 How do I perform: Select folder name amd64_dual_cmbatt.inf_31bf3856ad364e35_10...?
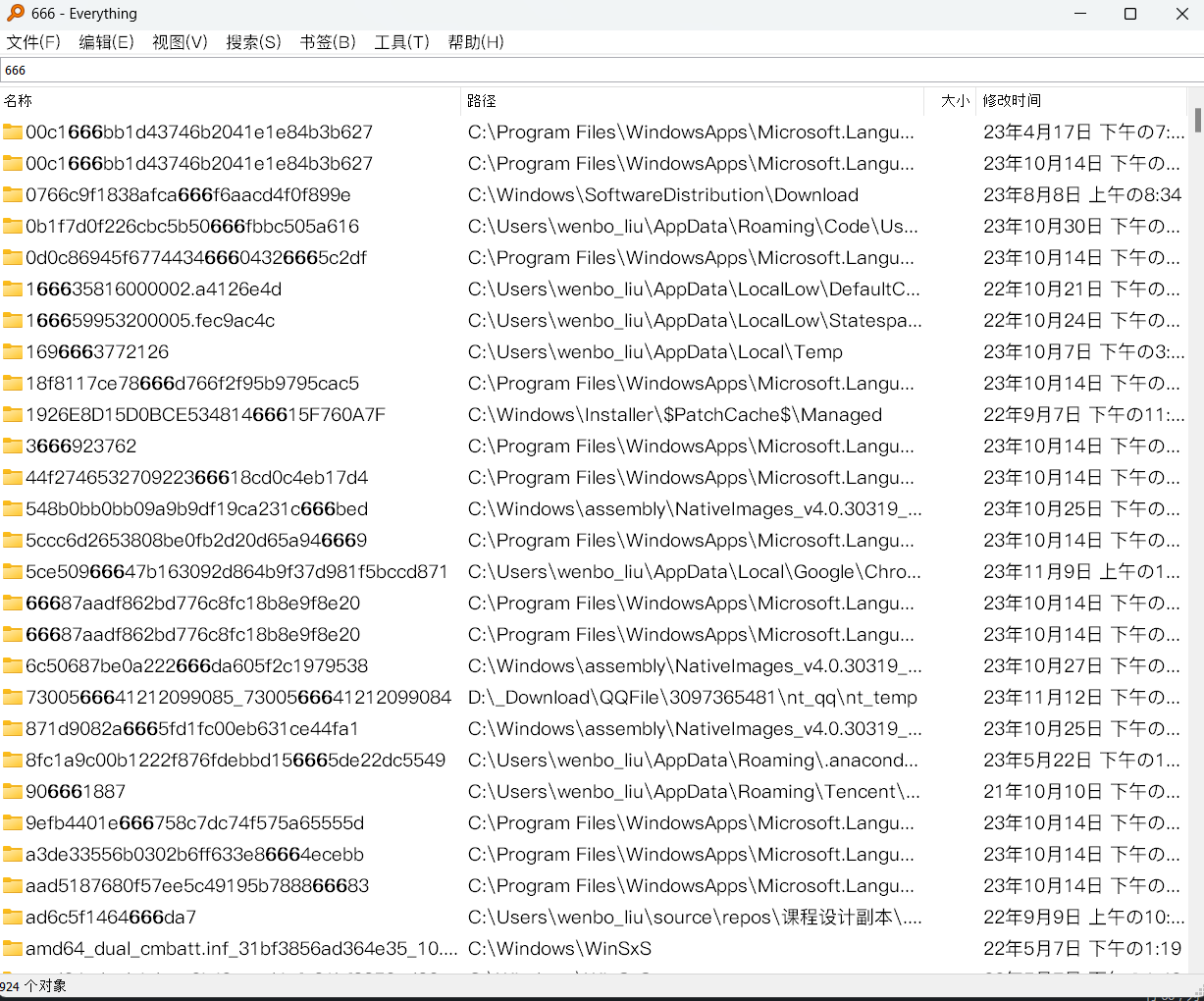241,949
